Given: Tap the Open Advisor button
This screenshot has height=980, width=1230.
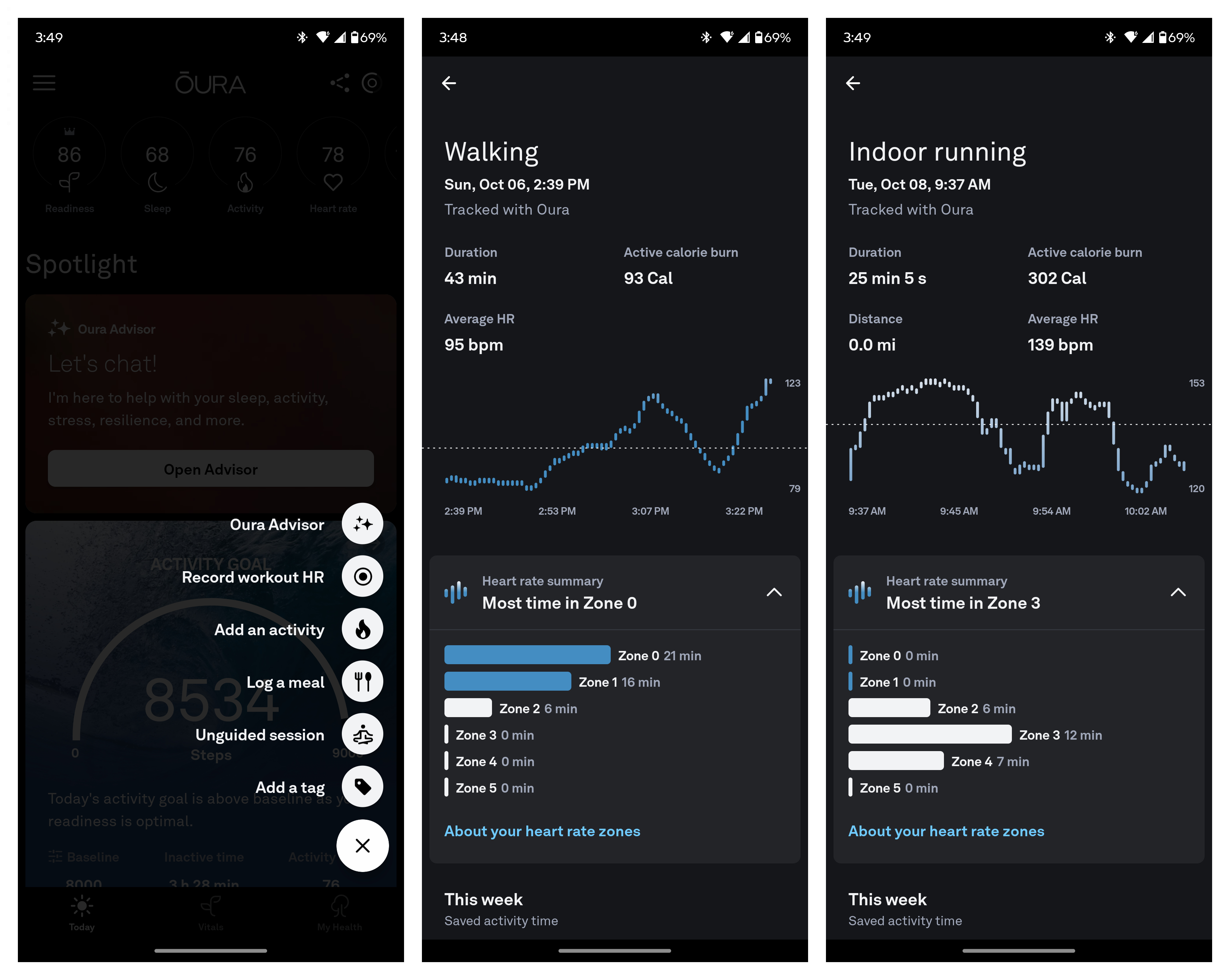Looking at the screenshot, I should pyautogui.click(x=209, y=468).
